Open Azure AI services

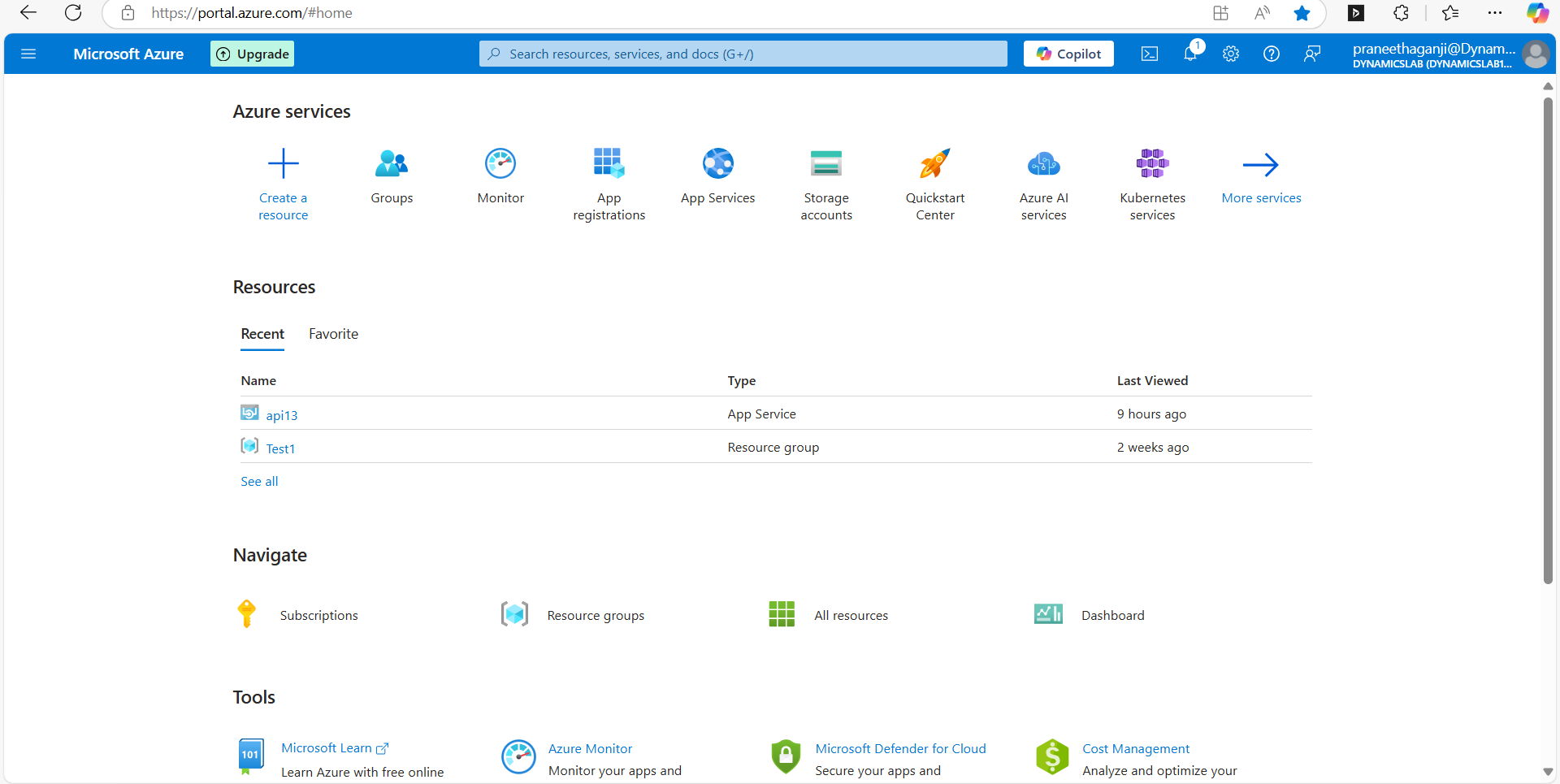click(x=1043, y=164)
